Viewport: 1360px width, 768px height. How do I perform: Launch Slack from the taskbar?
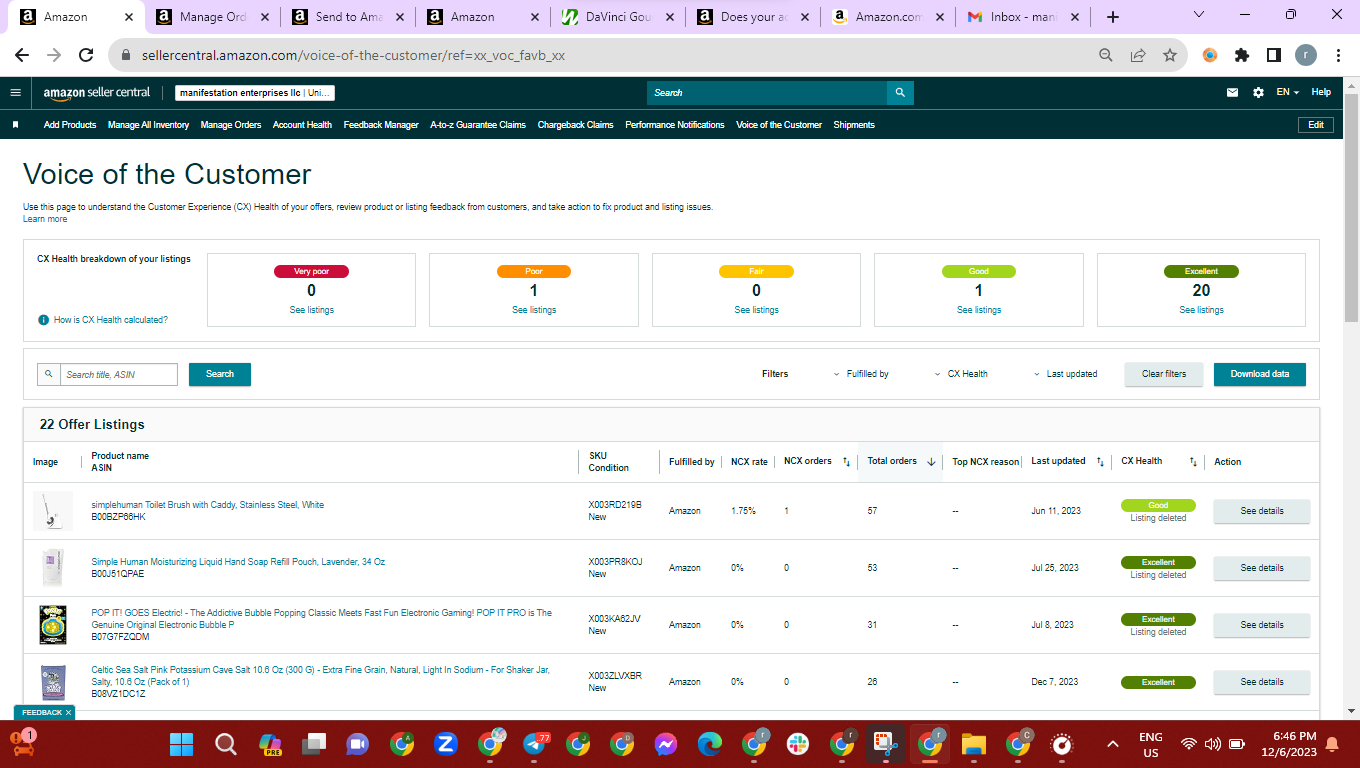pos(797,744)
